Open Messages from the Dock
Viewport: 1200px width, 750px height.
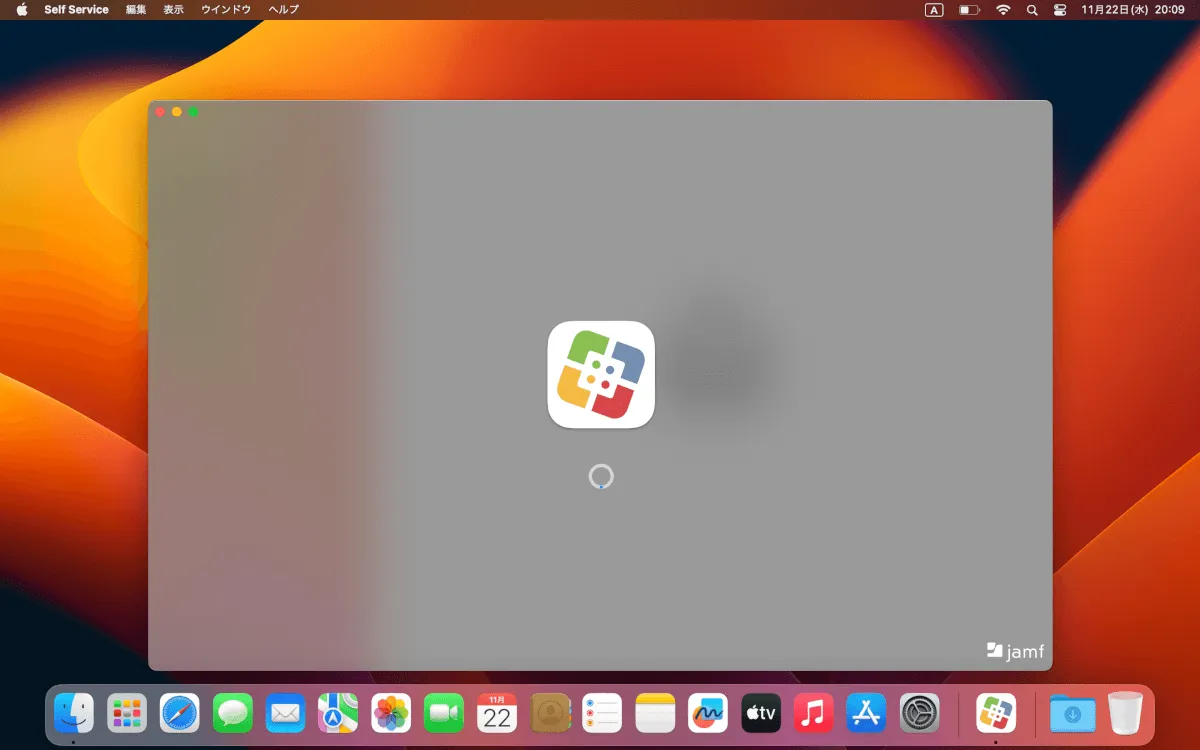[x=233, y=713]
